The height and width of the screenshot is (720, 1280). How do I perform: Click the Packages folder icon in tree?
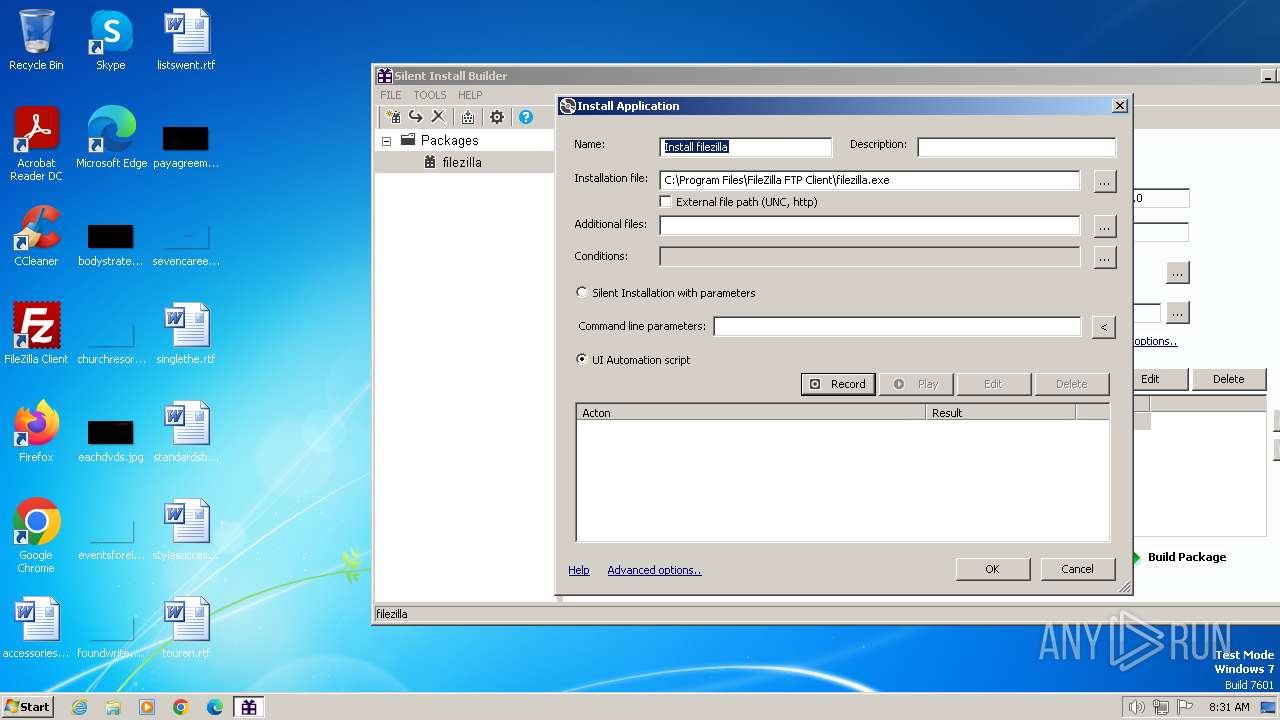coord(408,140)
